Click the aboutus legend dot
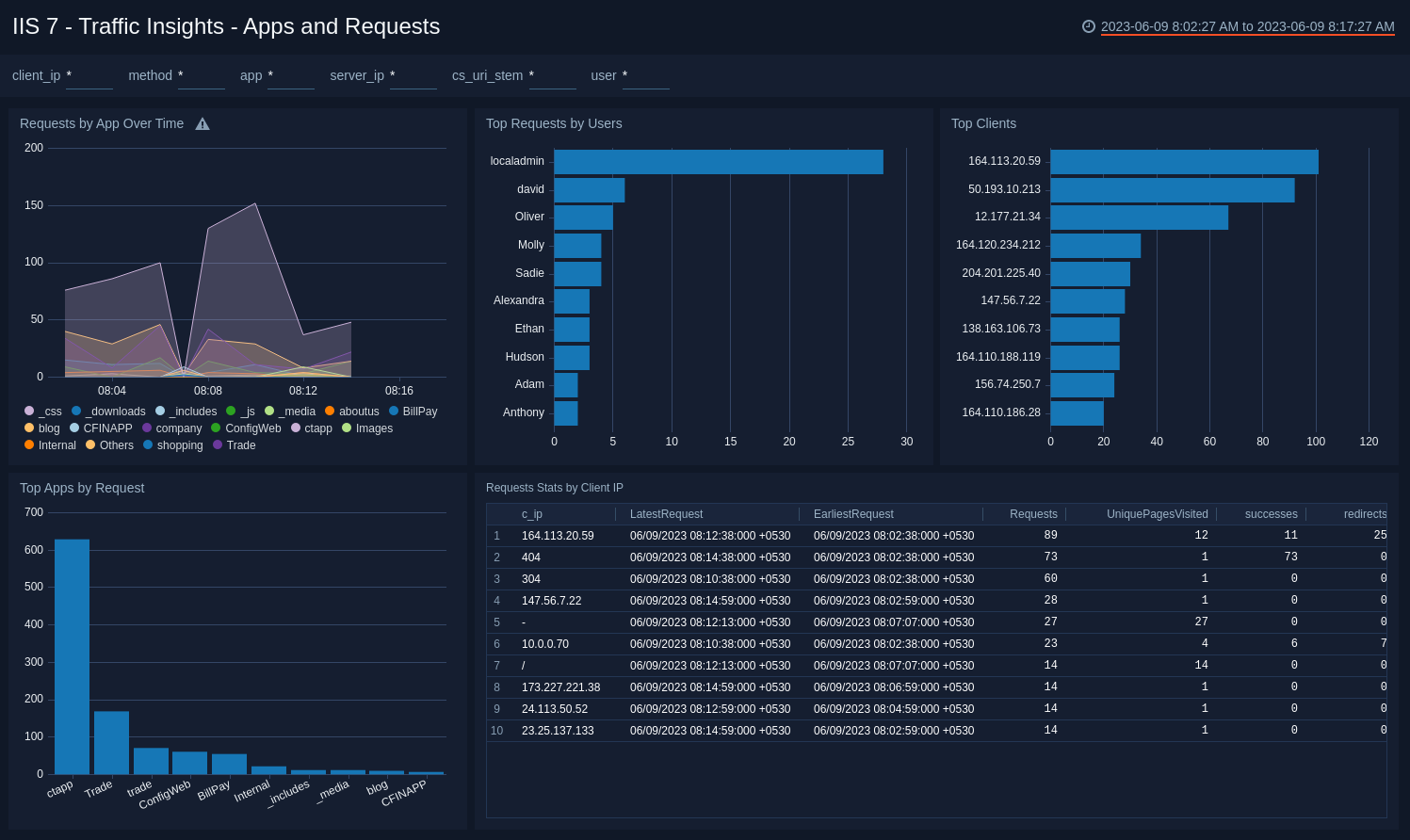This screenshot has height=840, width=1410. point(330,411)
